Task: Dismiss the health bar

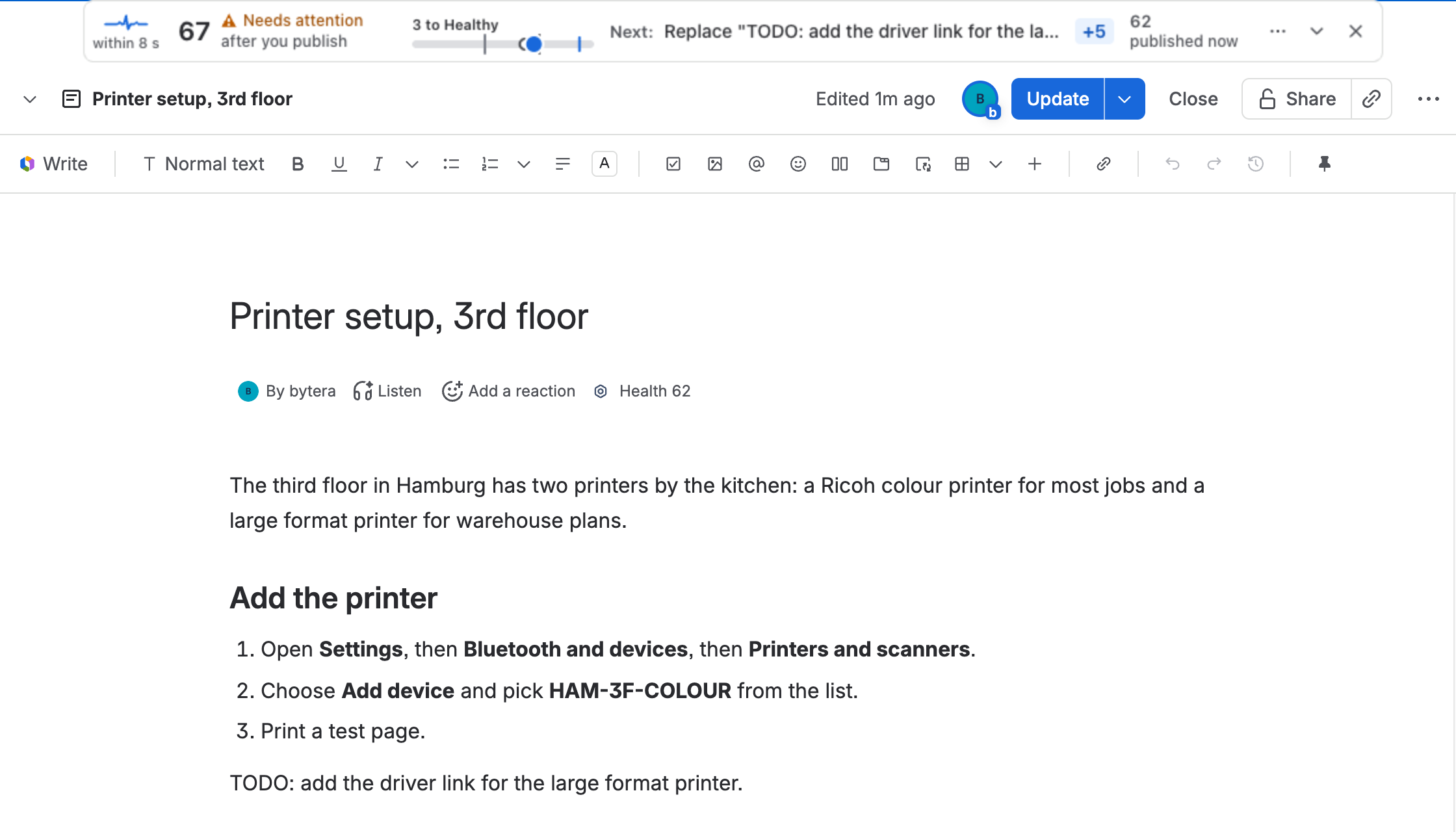Action: point(1355,31)
